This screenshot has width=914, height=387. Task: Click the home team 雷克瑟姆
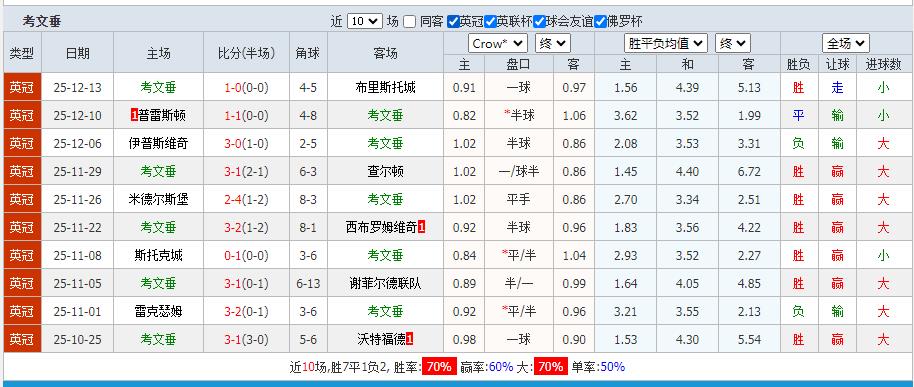(x=159, y=311)
